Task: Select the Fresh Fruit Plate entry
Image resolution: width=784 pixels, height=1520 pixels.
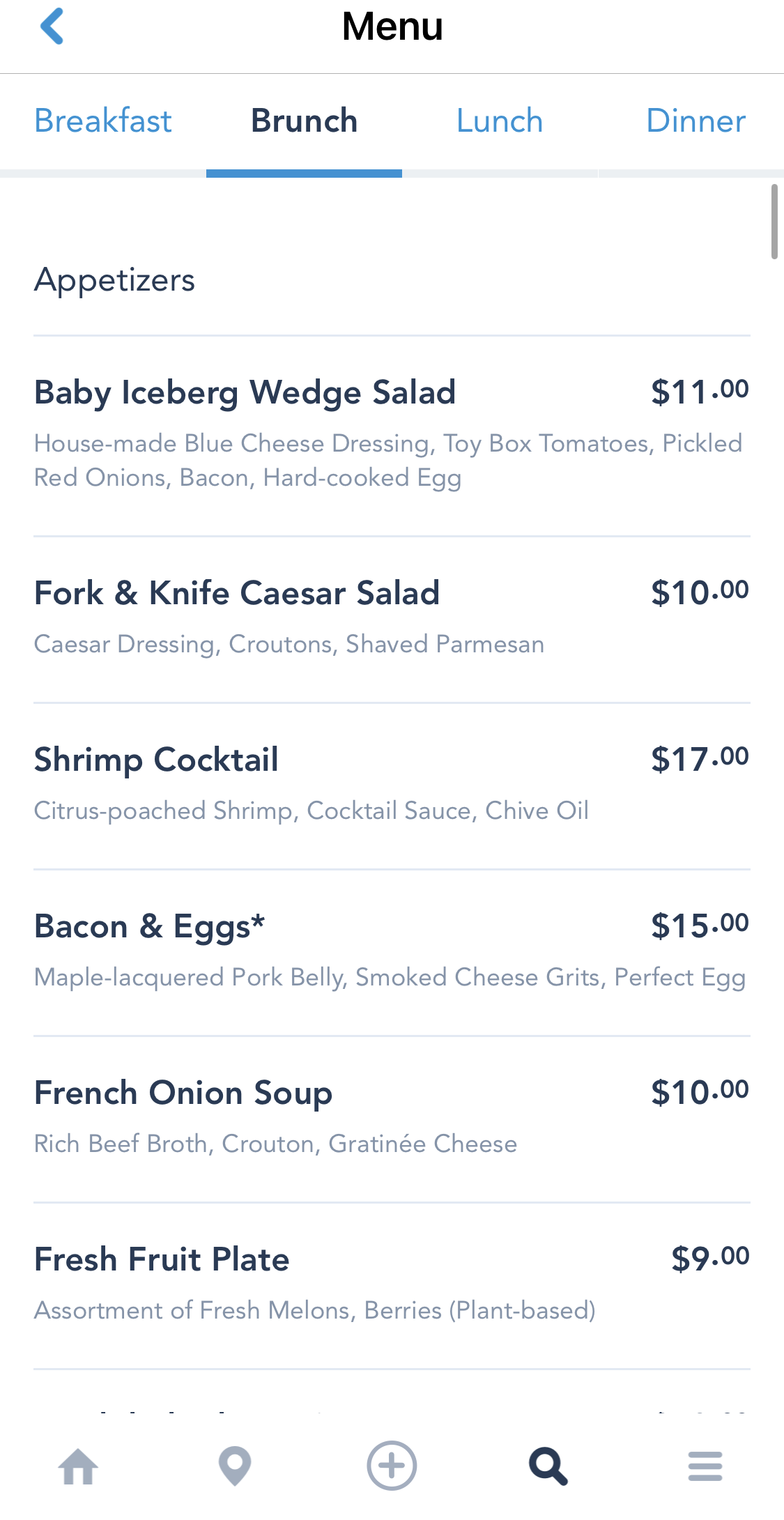Action: (162, 1259)
